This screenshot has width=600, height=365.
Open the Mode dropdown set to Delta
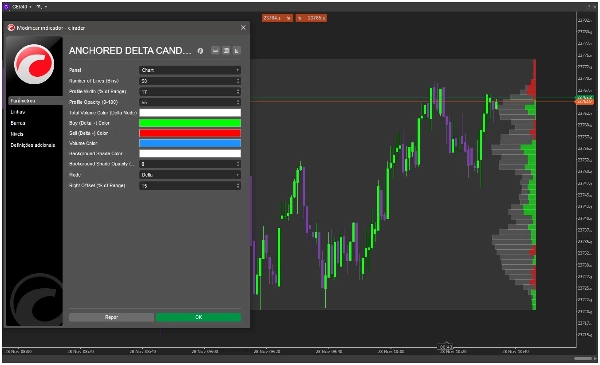click(190, 175)
